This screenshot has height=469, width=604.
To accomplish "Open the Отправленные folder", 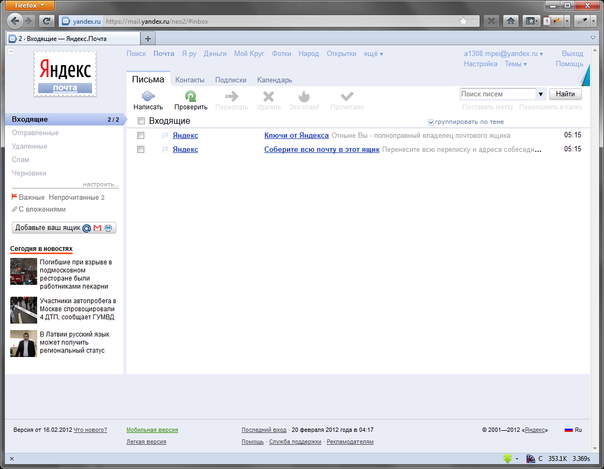I will pyautogui.click(x=35, y=133).
